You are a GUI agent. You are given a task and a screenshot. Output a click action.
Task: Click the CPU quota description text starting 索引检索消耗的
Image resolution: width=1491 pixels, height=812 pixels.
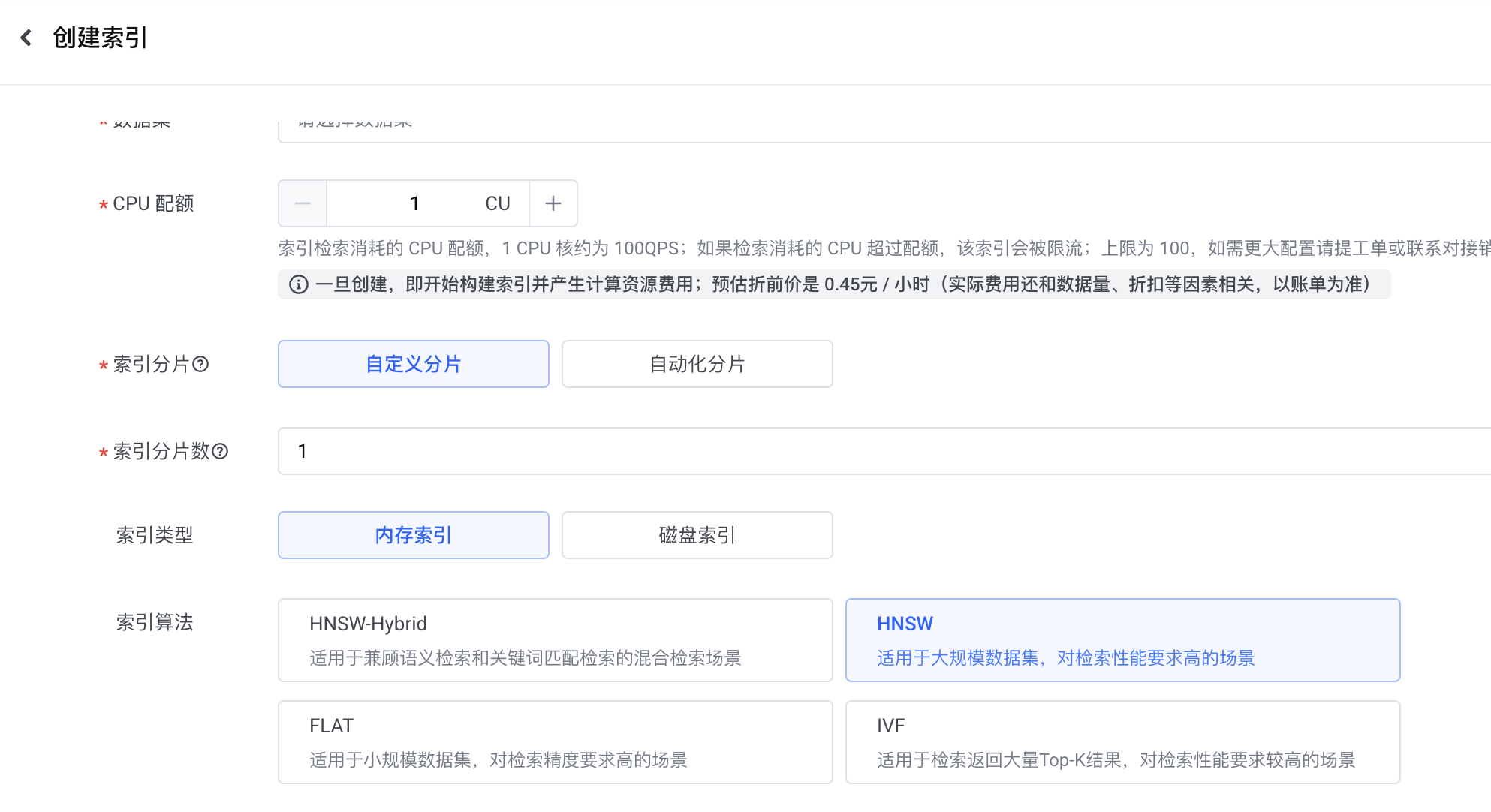pyautogui.click(x=884, y=248)
